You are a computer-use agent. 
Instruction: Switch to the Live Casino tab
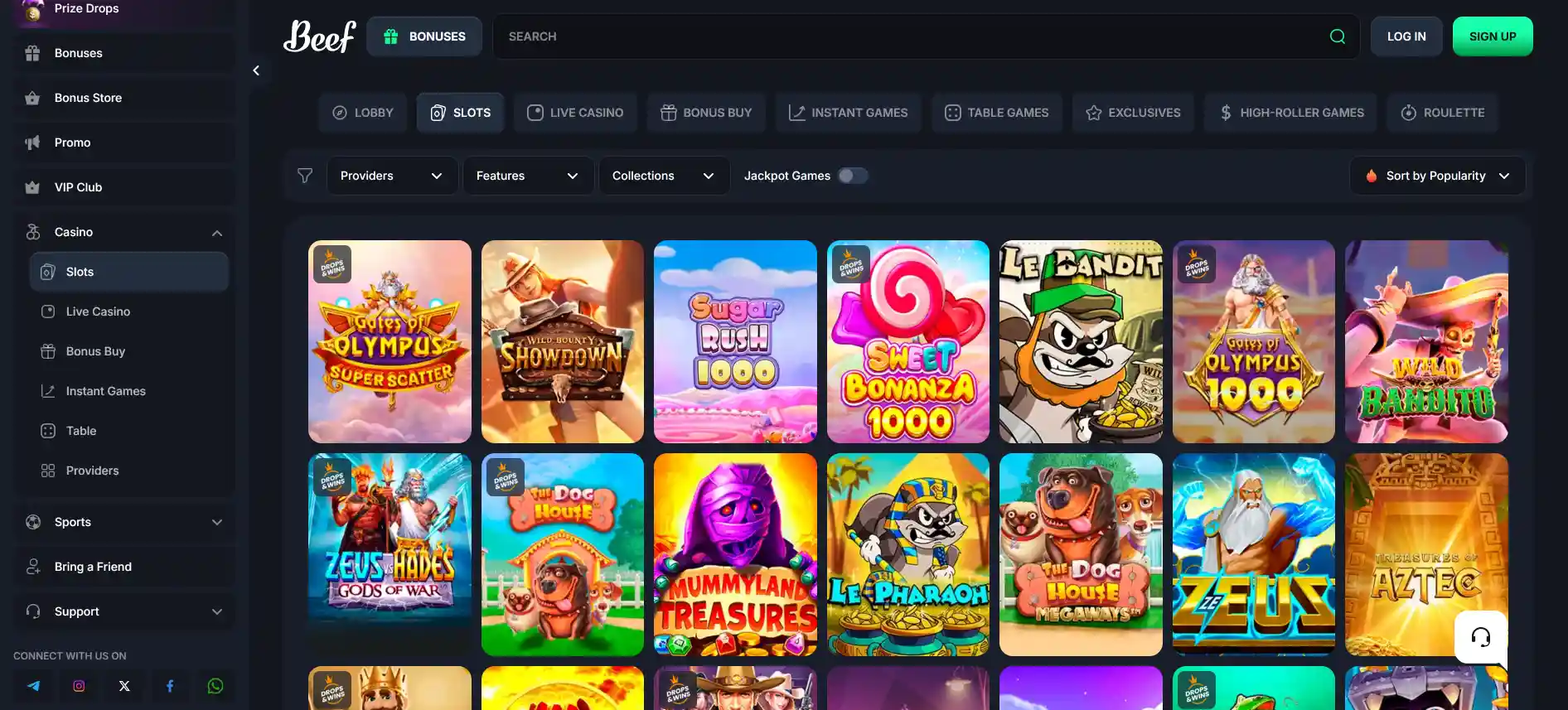pyautogui.click(x=575, y=113)
